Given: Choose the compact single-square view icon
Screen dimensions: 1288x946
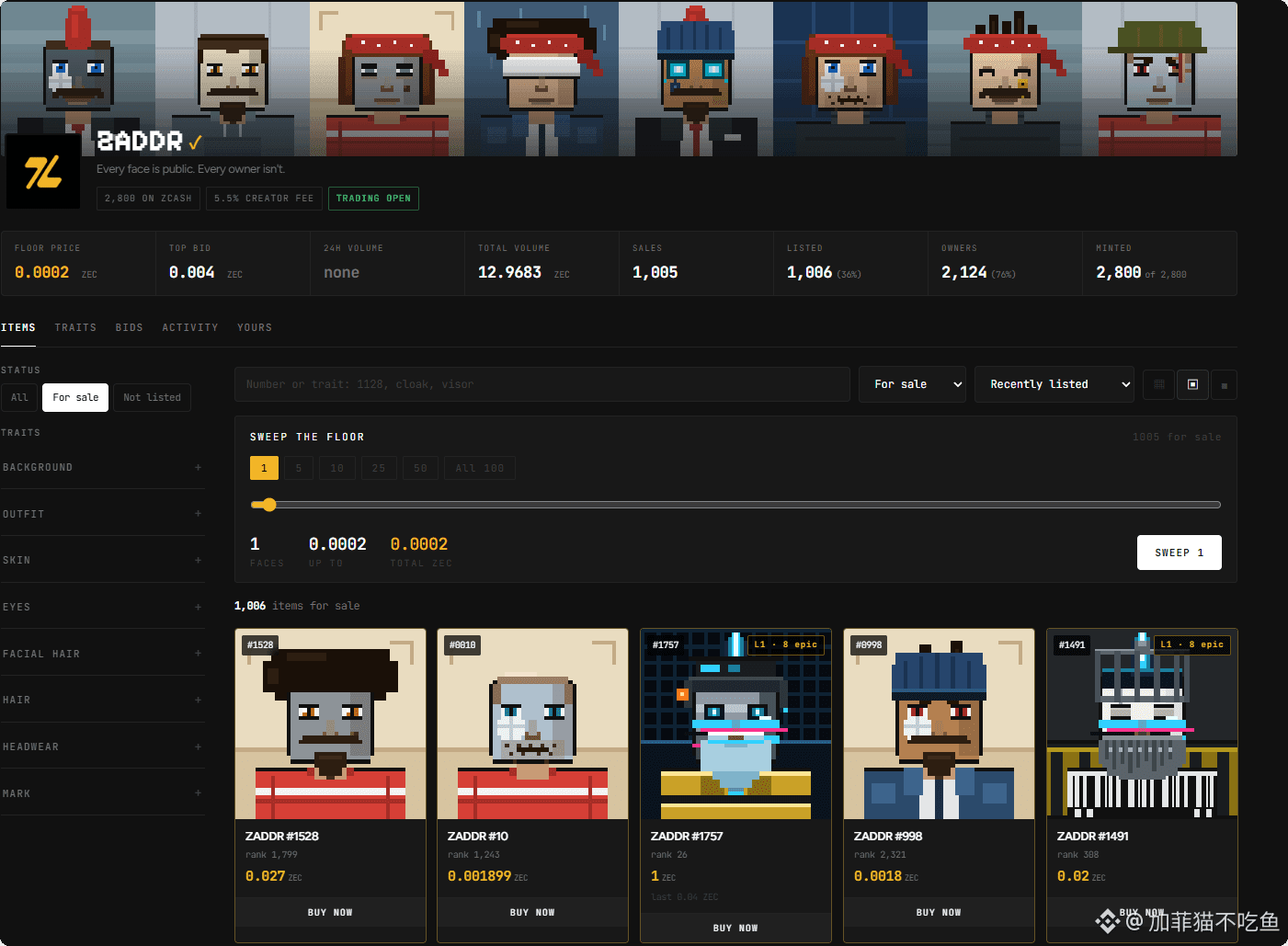Looking at the screenshot, I should click(x=1224, y=385).
